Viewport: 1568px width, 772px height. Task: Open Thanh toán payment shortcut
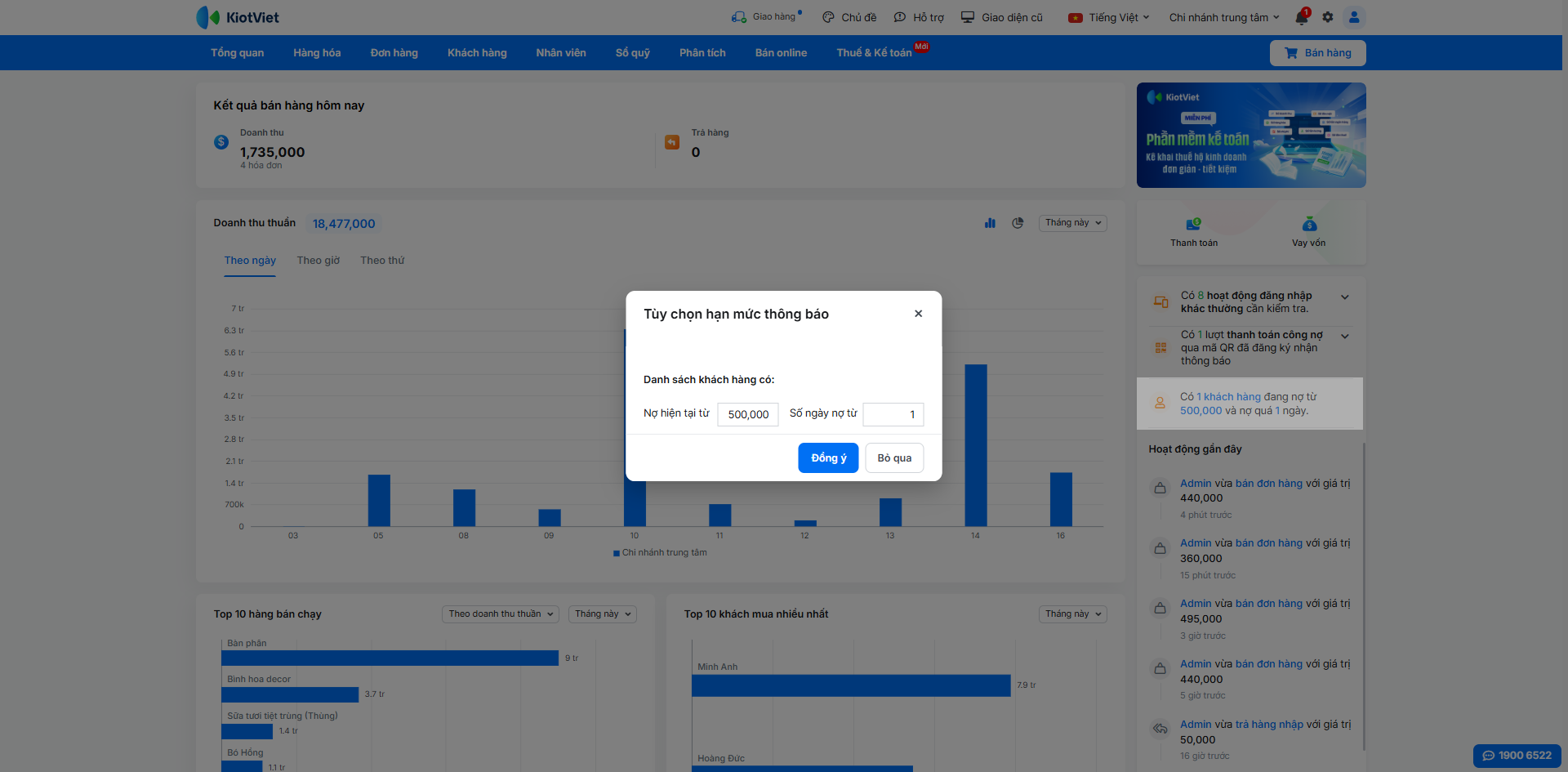pos(1194,232)
